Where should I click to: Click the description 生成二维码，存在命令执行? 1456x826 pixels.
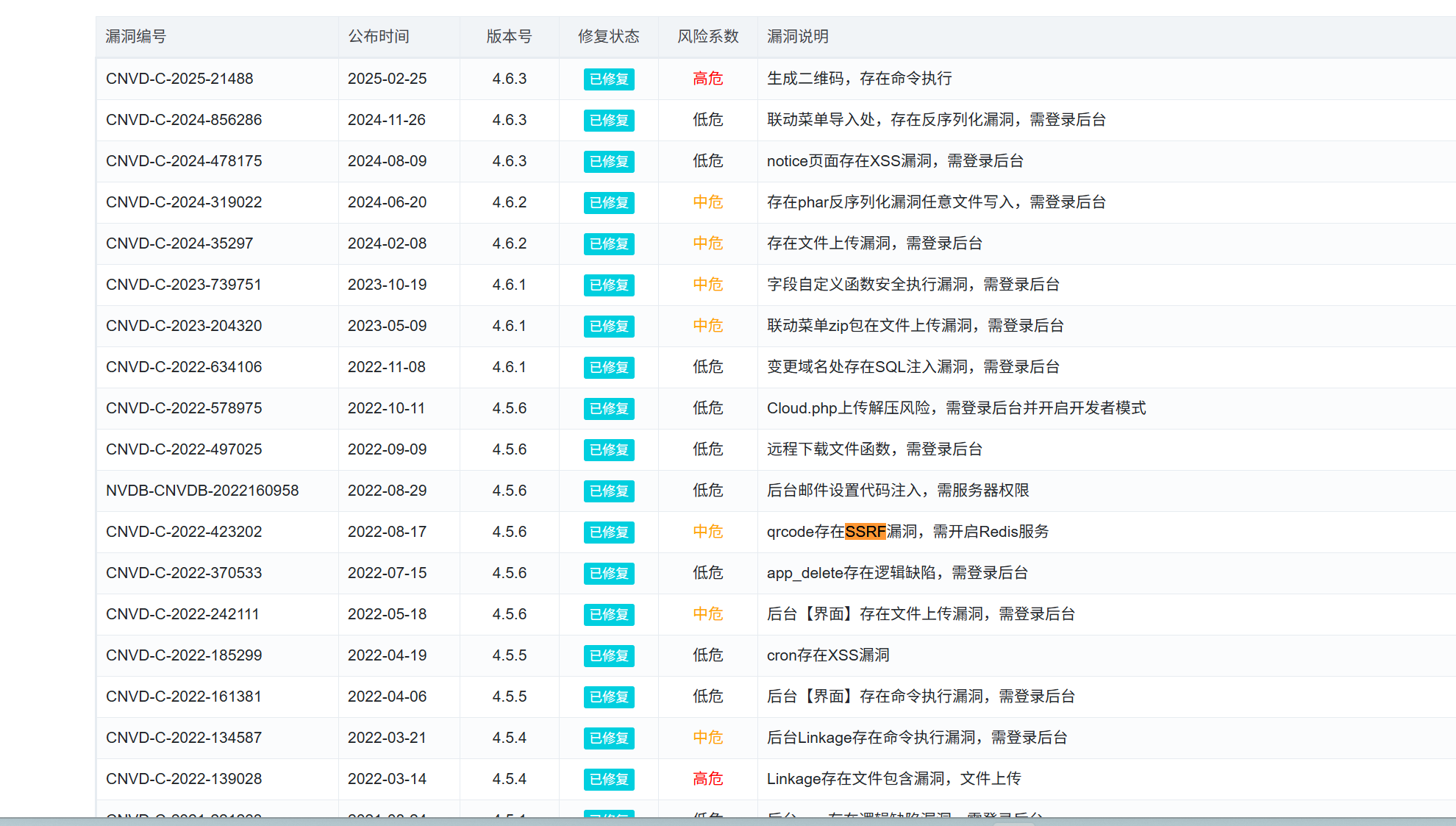(859, 79)
